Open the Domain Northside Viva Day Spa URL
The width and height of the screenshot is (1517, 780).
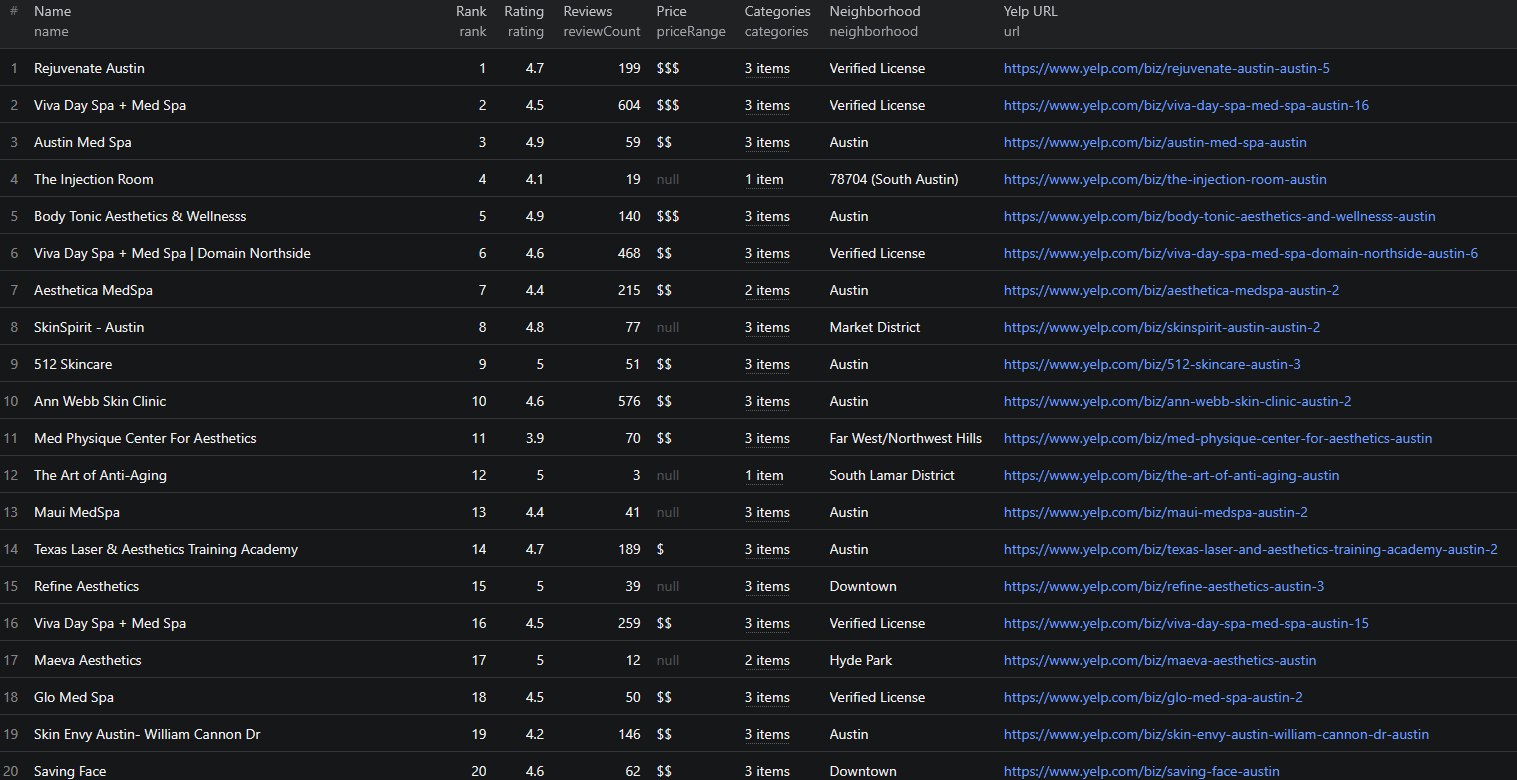pyautogui.click(x=1240, y=253)
